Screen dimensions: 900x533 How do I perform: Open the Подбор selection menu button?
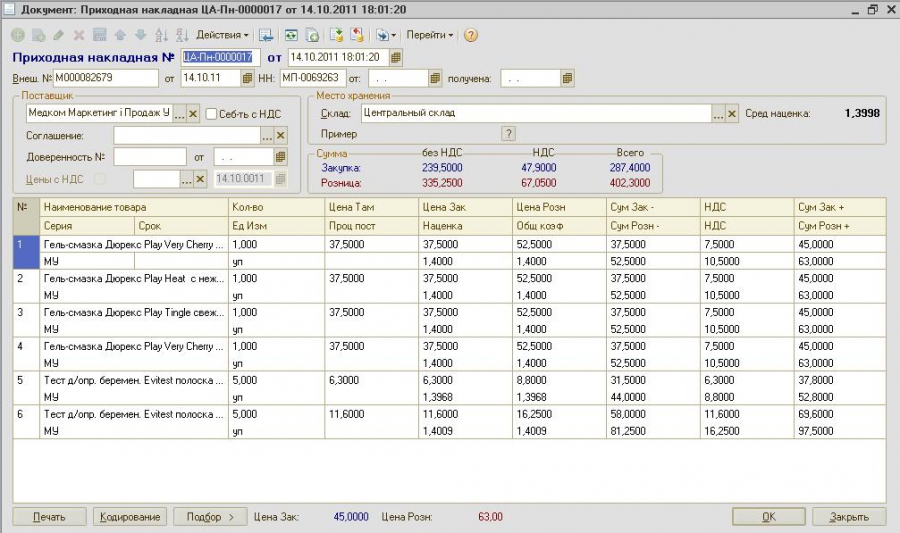210,517
